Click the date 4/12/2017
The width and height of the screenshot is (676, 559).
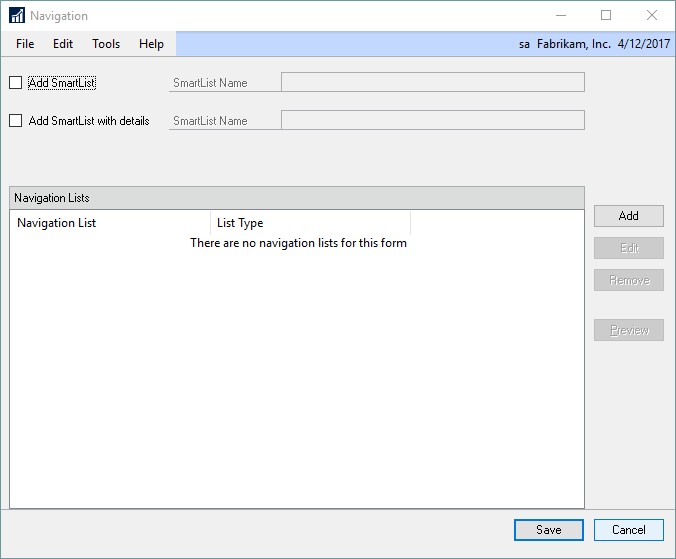pos(644,44)
